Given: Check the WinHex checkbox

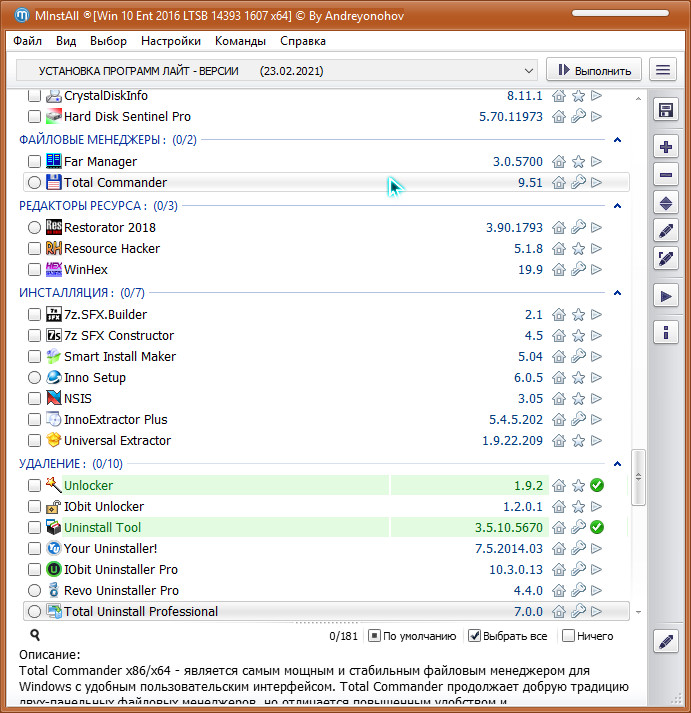Looking at the screenshot, I should 34,270.
